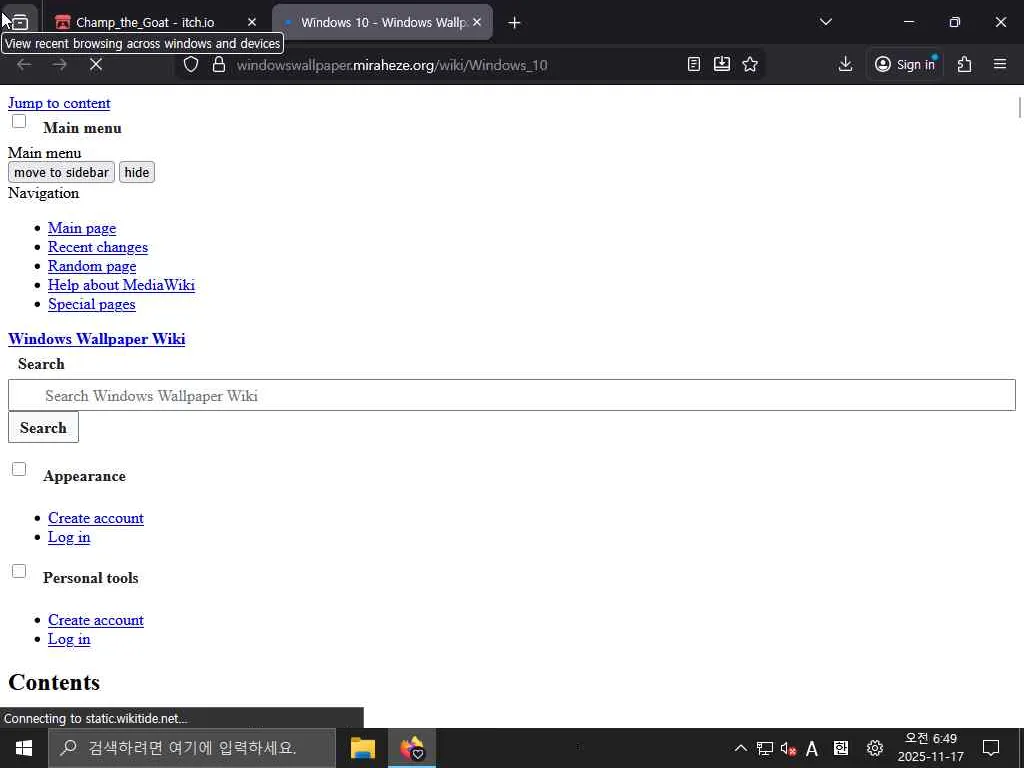Viewport: 1024px width, 768px height.
Task: Open a new tab
Action: point(515,23)
